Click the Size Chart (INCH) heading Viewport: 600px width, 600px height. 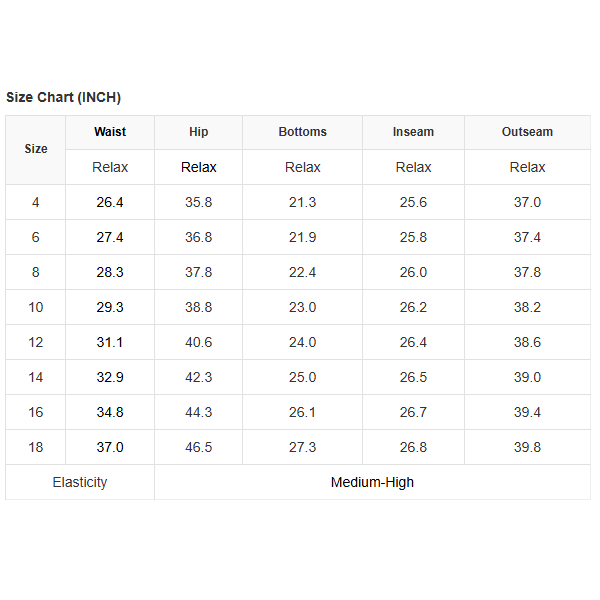tap(63, 97)
